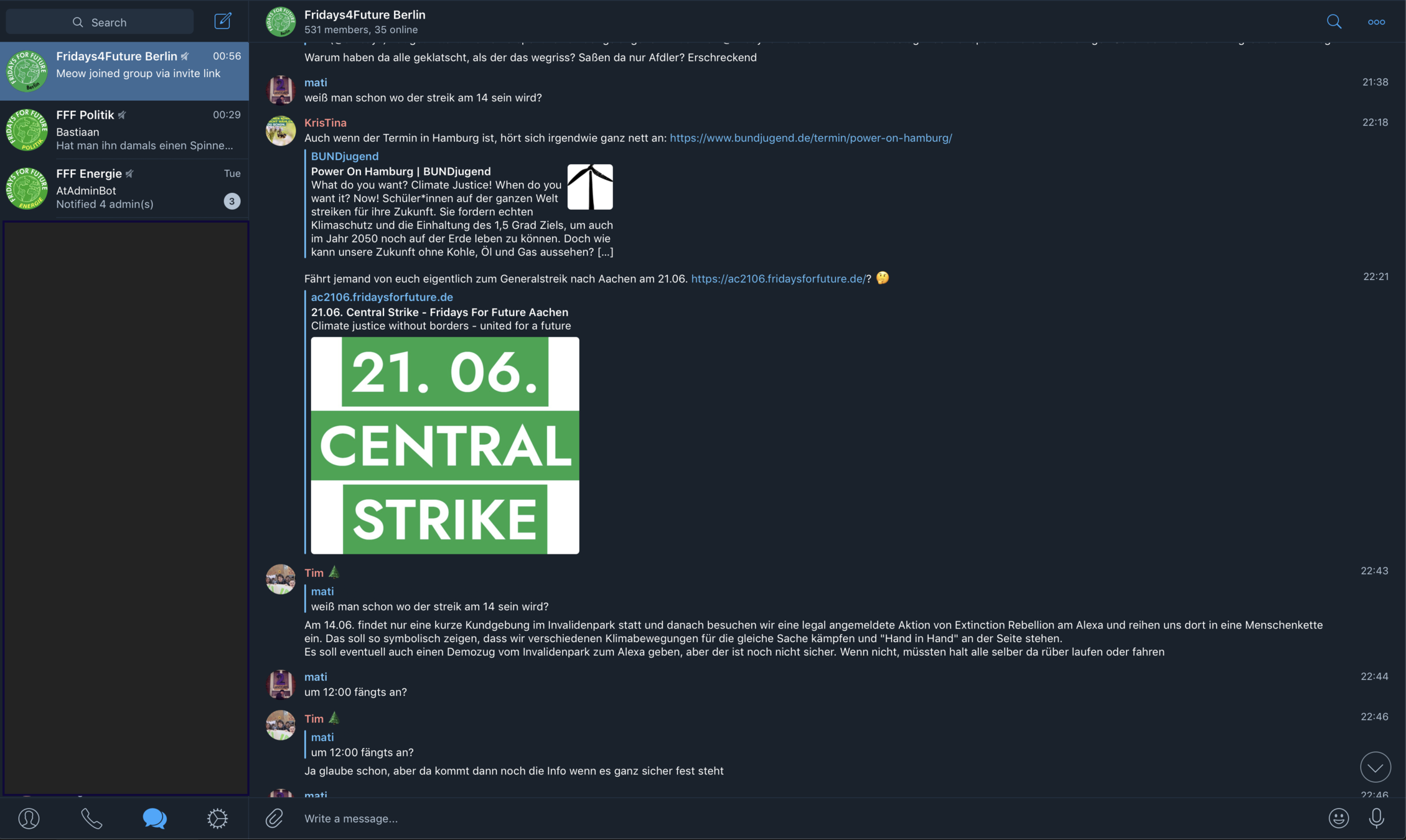The width and height of the screenshot is (1406, 840).
Task: Open the ac2106.fridaysforfuture.de link in message
Action: click(x=778, y=279)
